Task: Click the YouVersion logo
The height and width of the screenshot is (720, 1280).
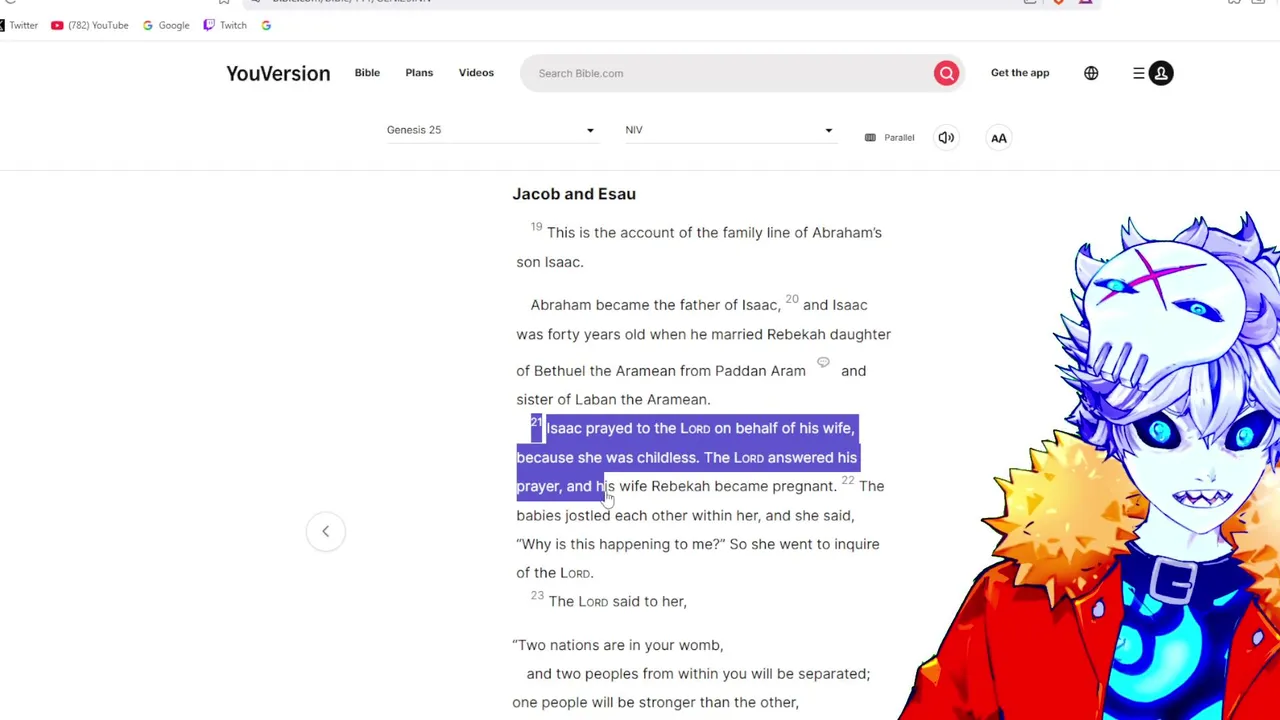Action: pos(278,73)
